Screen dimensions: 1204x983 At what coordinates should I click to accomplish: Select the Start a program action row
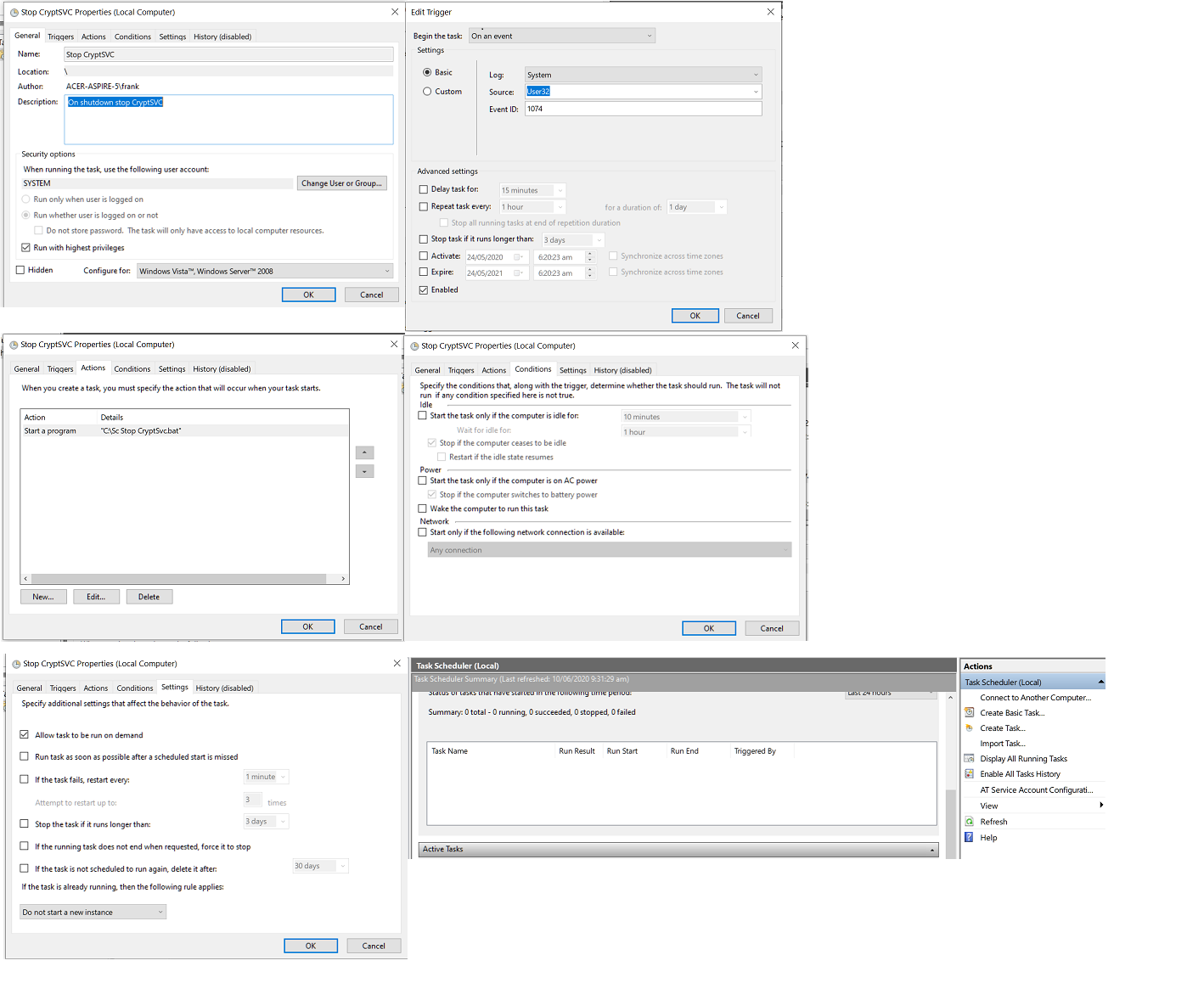[x=184, y=430]
